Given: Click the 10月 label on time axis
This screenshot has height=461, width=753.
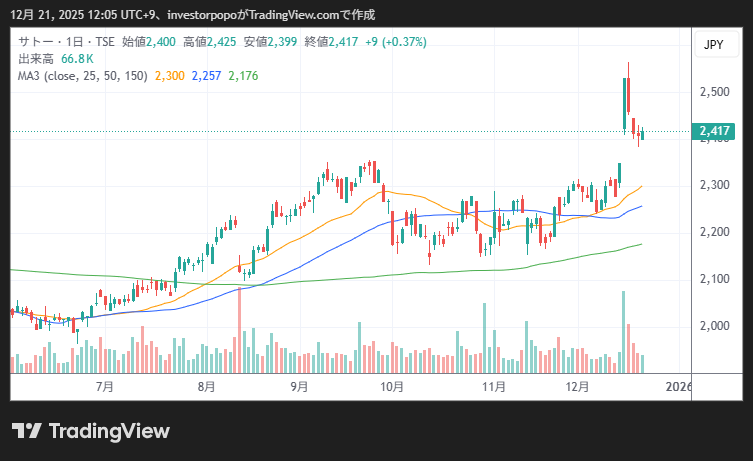Looking at the screenshot, I should (x=391, y=386).
